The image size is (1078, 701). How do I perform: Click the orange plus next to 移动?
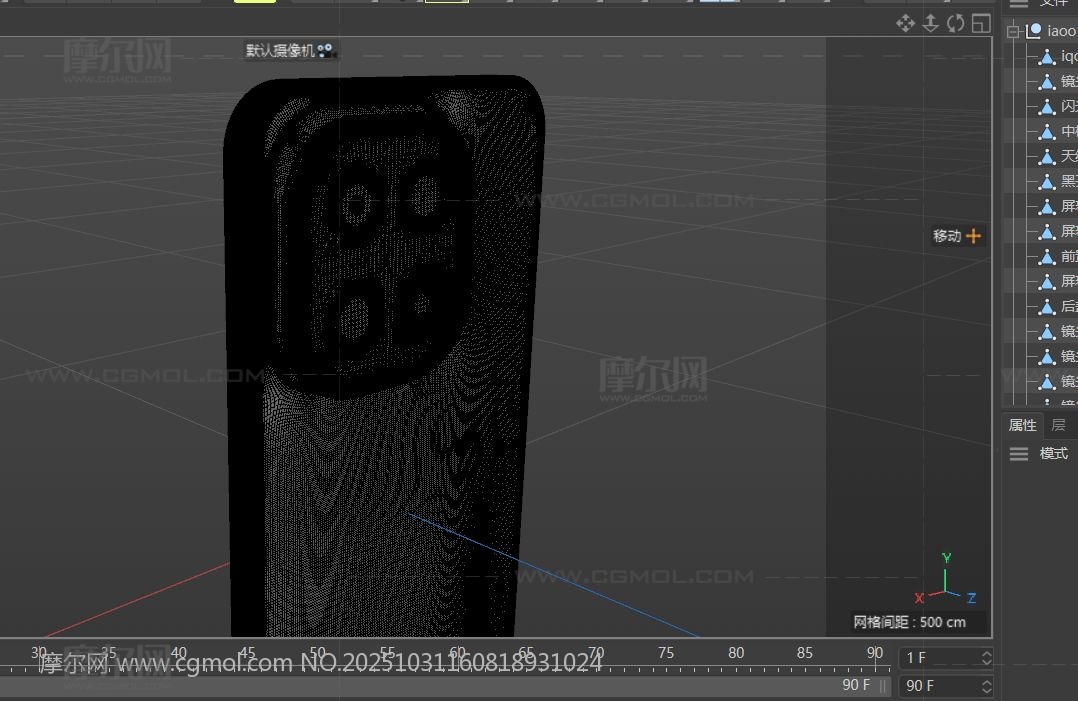point(973,236)
